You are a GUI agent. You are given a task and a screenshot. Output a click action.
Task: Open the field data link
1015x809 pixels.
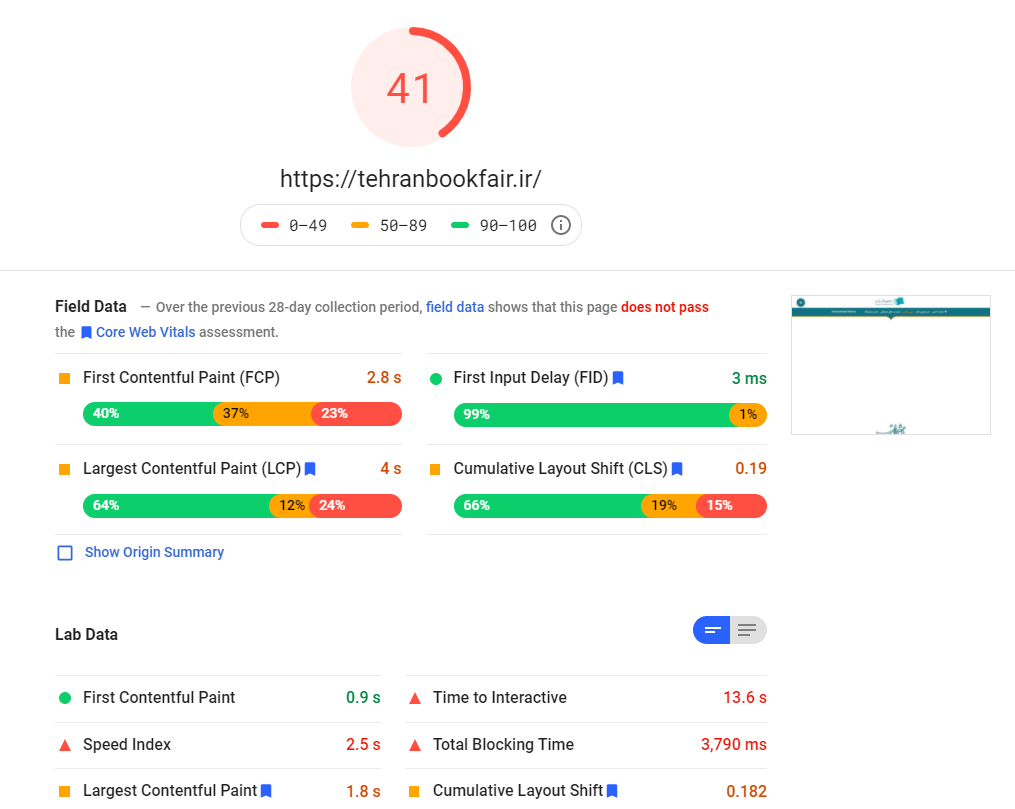(x=455, y=307)
